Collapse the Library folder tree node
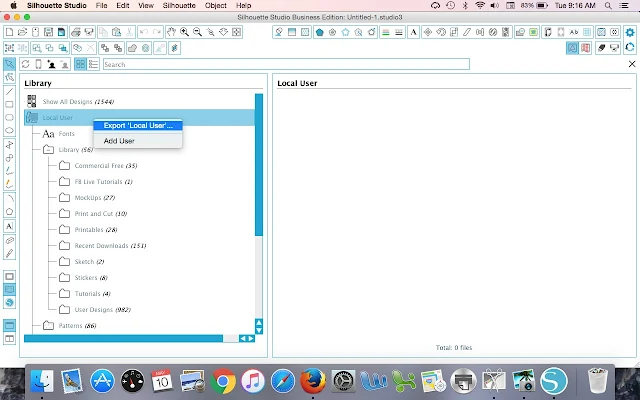 point(48,150)
